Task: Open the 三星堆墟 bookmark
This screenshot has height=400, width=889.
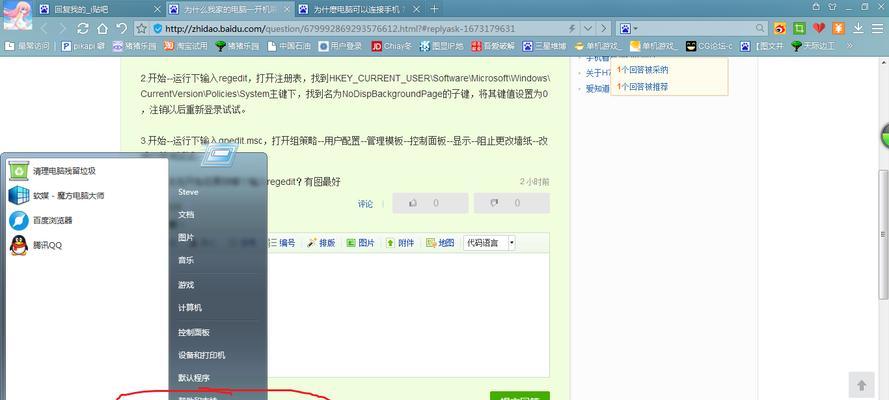Action: click(544, 46)
